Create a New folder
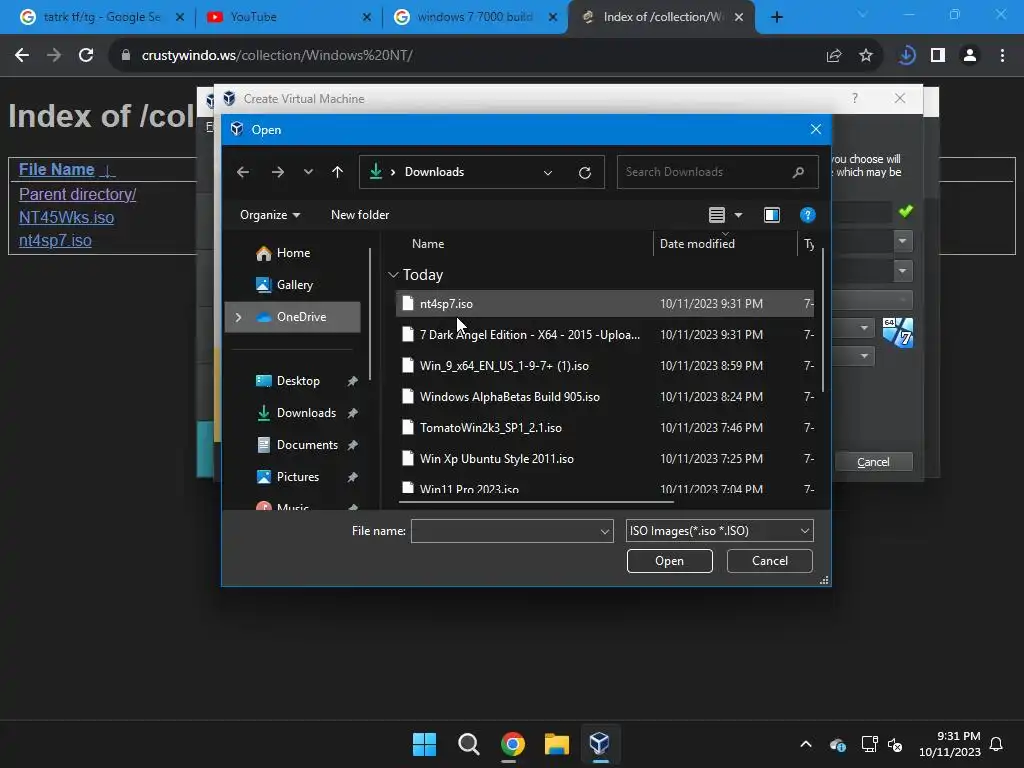Image resolution: width=1024 pixels, height=768 pixels. [360, 215]
